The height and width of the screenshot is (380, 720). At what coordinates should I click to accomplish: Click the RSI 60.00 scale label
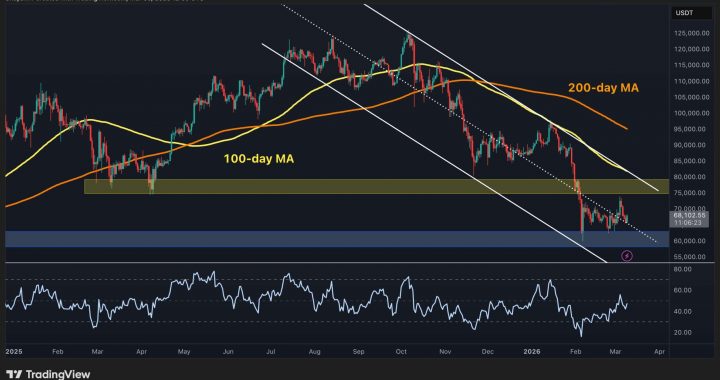(x=684, y=290)
